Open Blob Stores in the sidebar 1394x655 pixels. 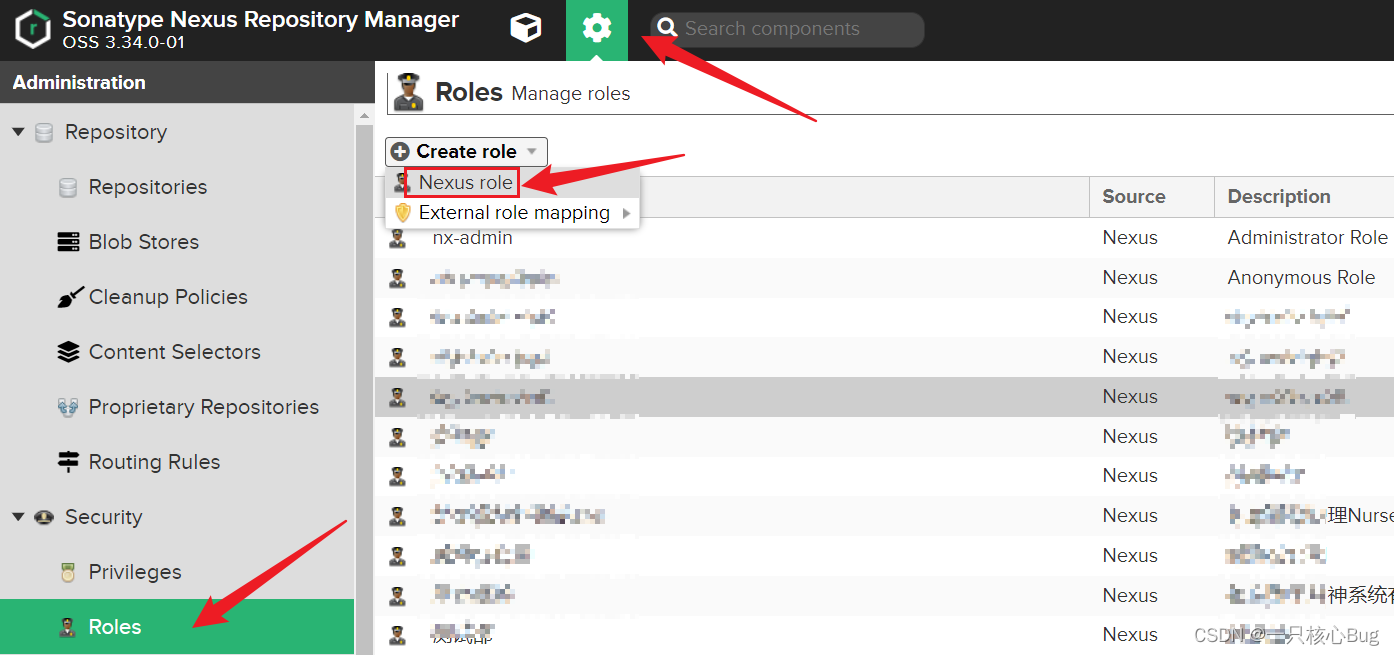coord(144,242)
